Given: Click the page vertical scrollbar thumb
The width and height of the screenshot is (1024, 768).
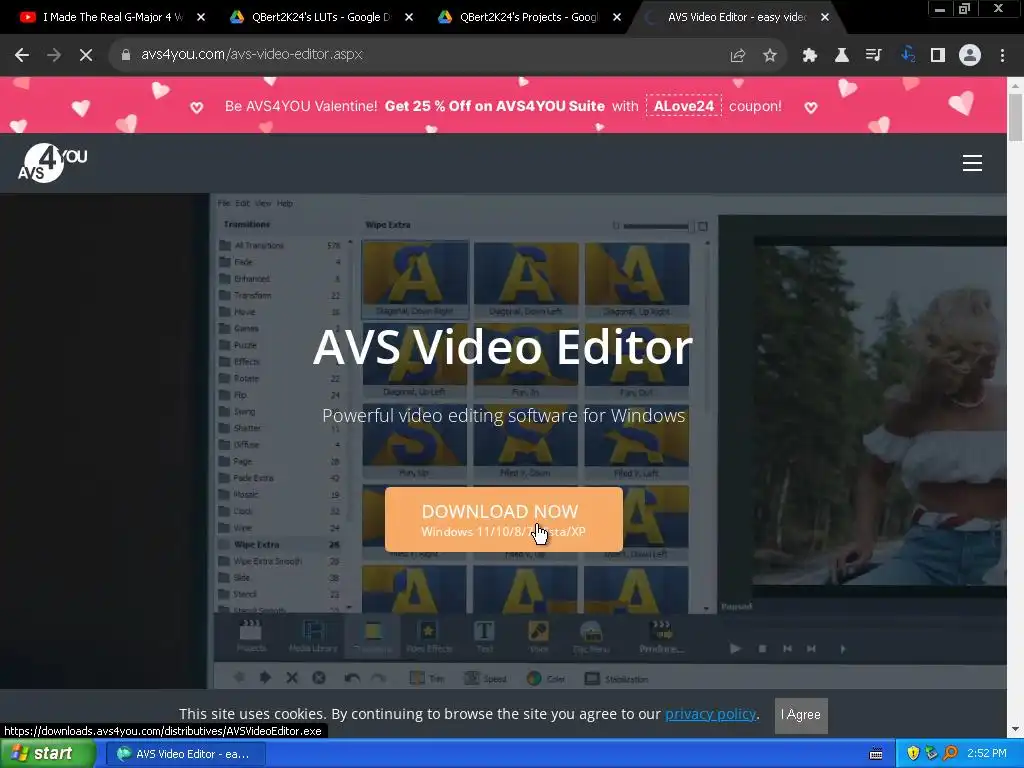Looking at the screenshot, I should (1016, 118).
